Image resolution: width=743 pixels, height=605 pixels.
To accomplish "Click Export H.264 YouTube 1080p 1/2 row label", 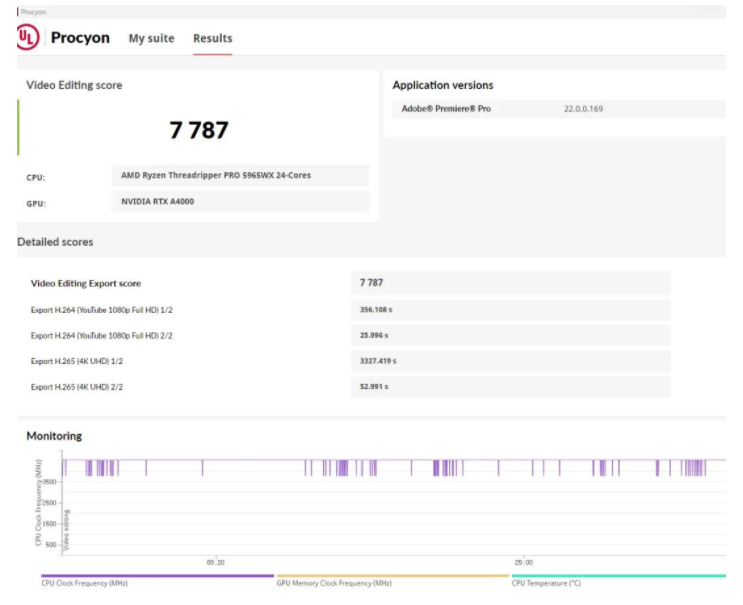I will (101, 310).
